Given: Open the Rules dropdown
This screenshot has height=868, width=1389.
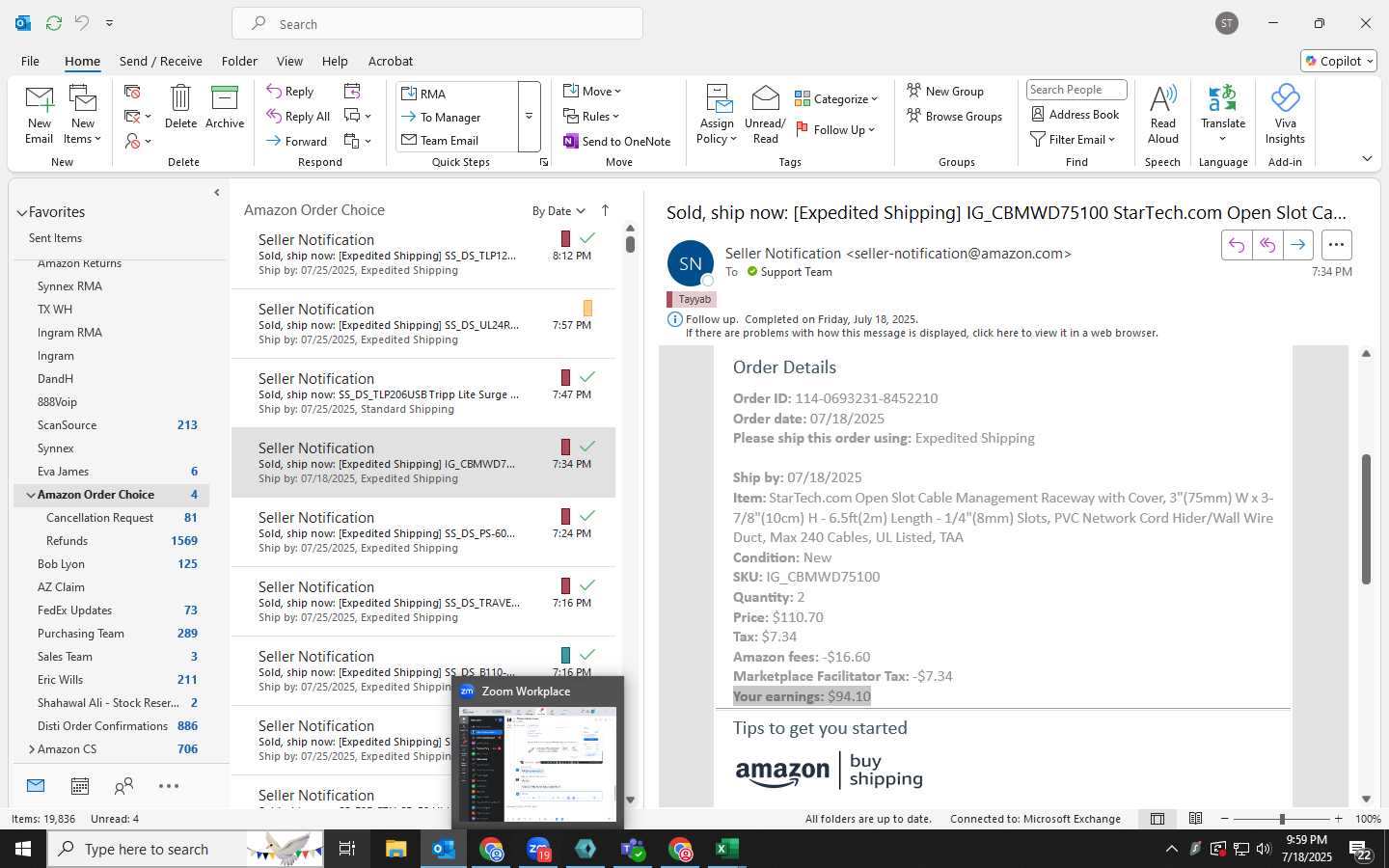Looking at the screenshot, I should tap(591, 117).
